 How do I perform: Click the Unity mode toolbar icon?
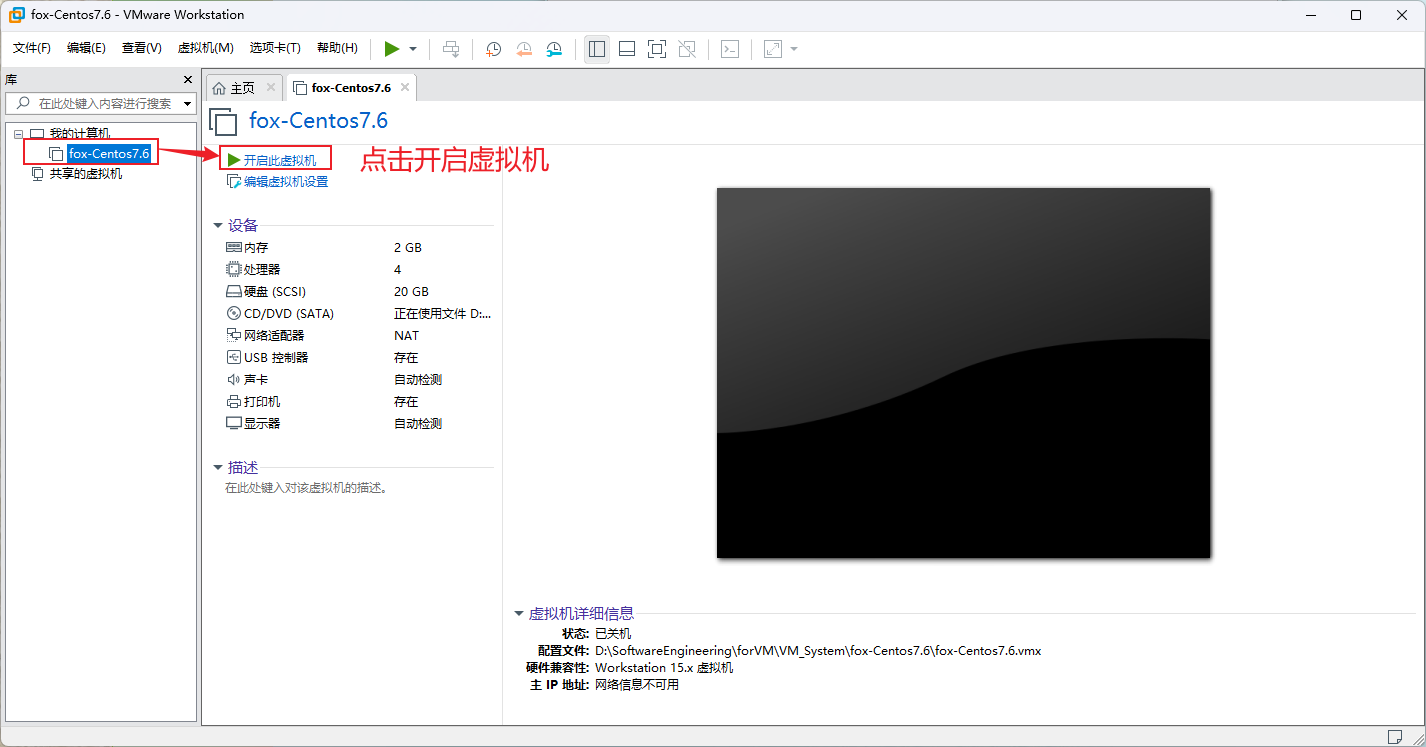click(x=687, y=49)
